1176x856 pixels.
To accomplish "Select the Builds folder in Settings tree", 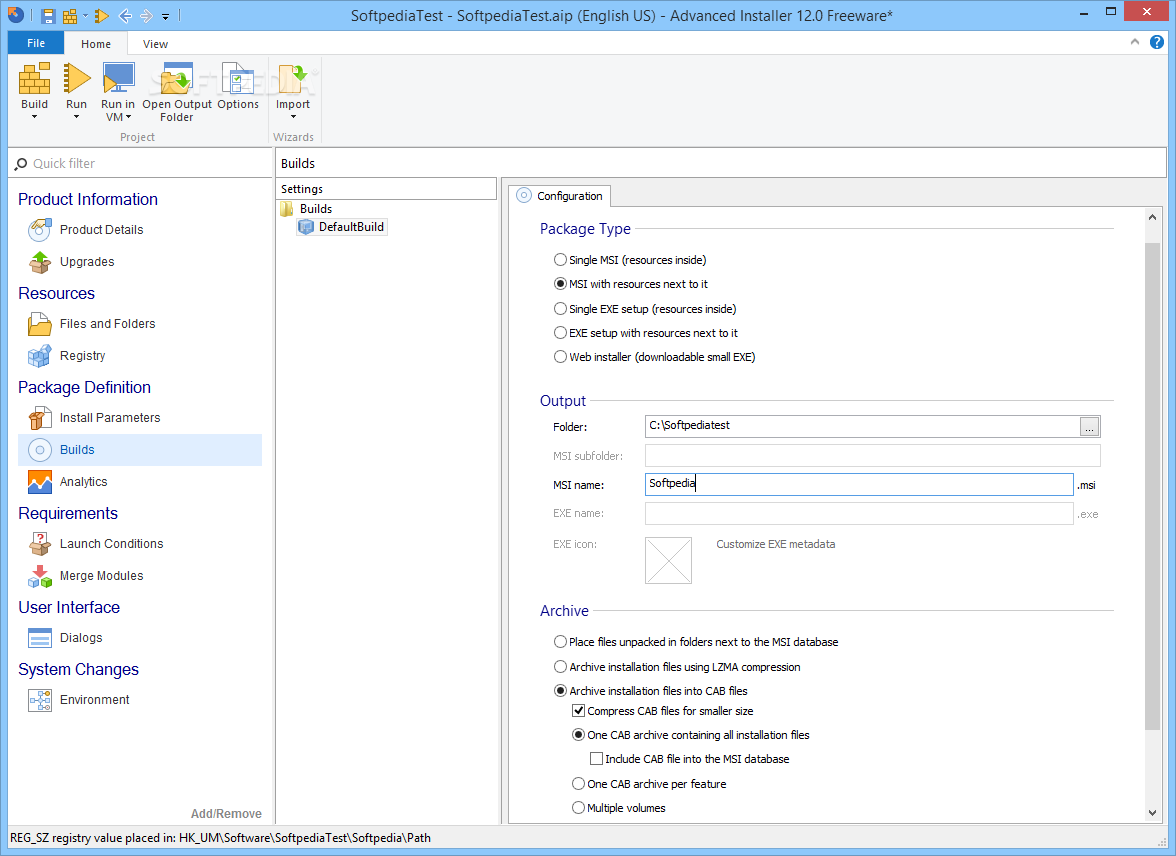I will pyautogui.click(x=307, y=209).
